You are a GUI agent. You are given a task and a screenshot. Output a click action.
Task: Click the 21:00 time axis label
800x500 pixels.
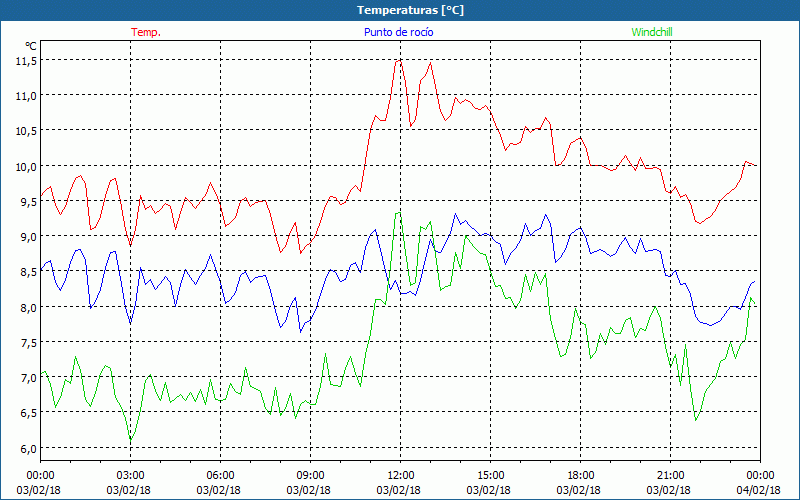click(x=670, y=476)
